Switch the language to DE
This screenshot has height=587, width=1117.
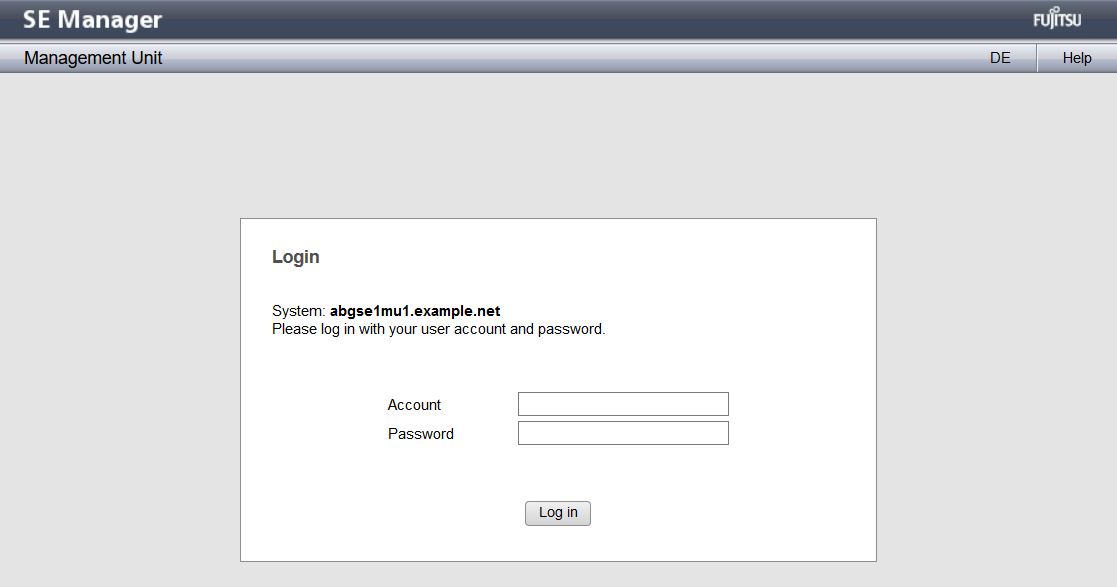tap(1000, 58)
